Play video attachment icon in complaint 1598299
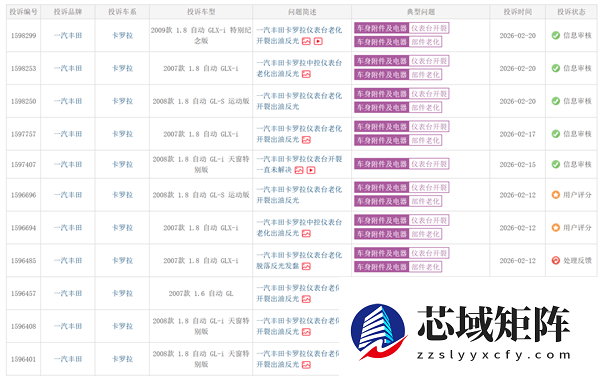Viewport: 600px width, 377px height. [x=318, y=41]
